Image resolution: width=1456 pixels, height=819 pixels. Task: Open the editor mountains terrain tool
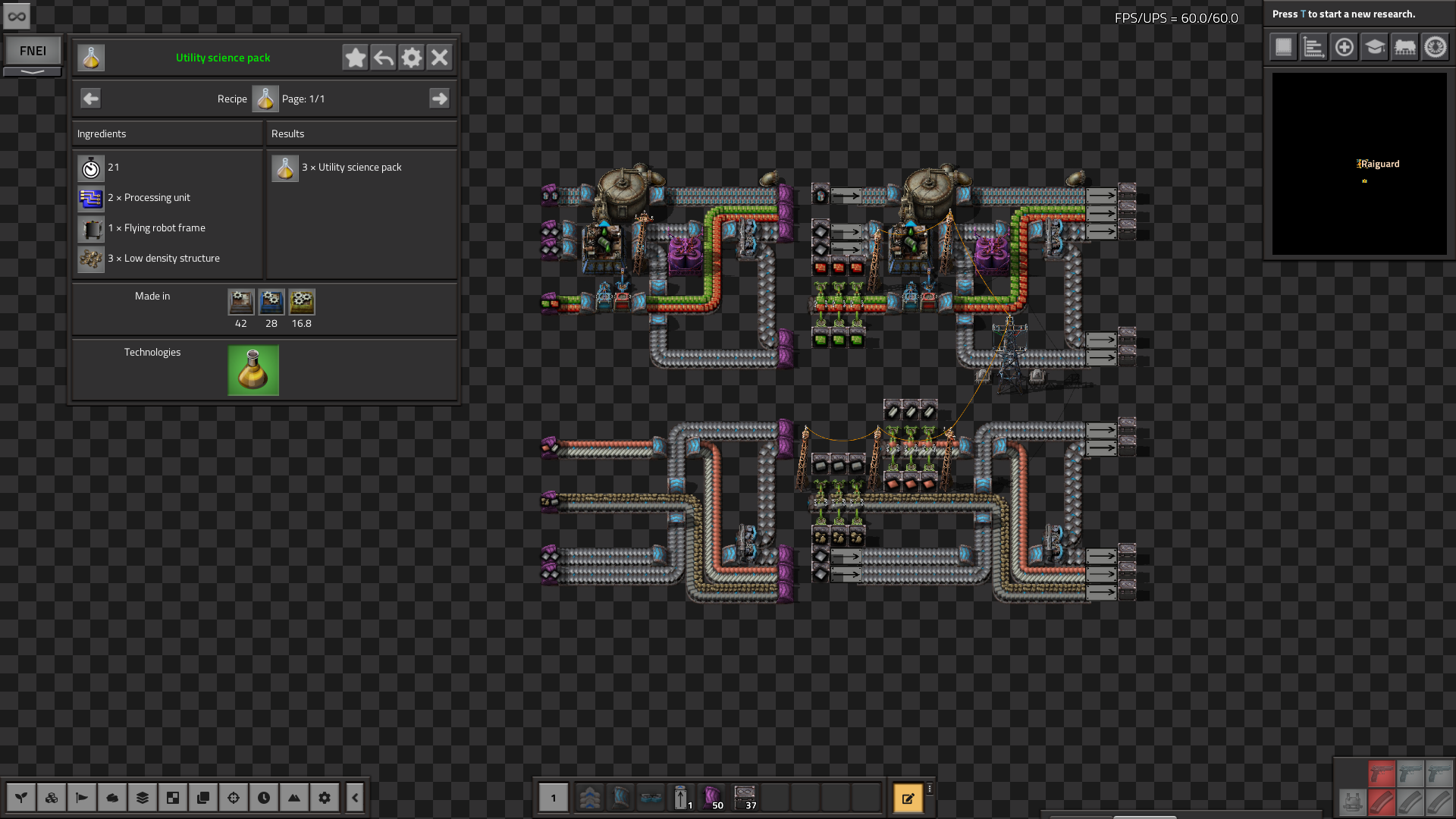click(x=294, y=798)
